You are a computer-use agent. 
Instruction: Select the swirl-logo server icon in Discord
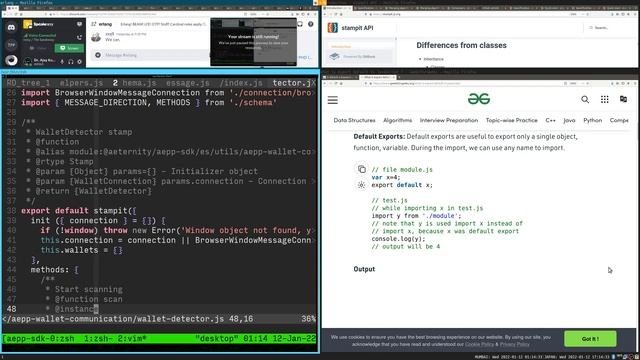coord(11,60)
